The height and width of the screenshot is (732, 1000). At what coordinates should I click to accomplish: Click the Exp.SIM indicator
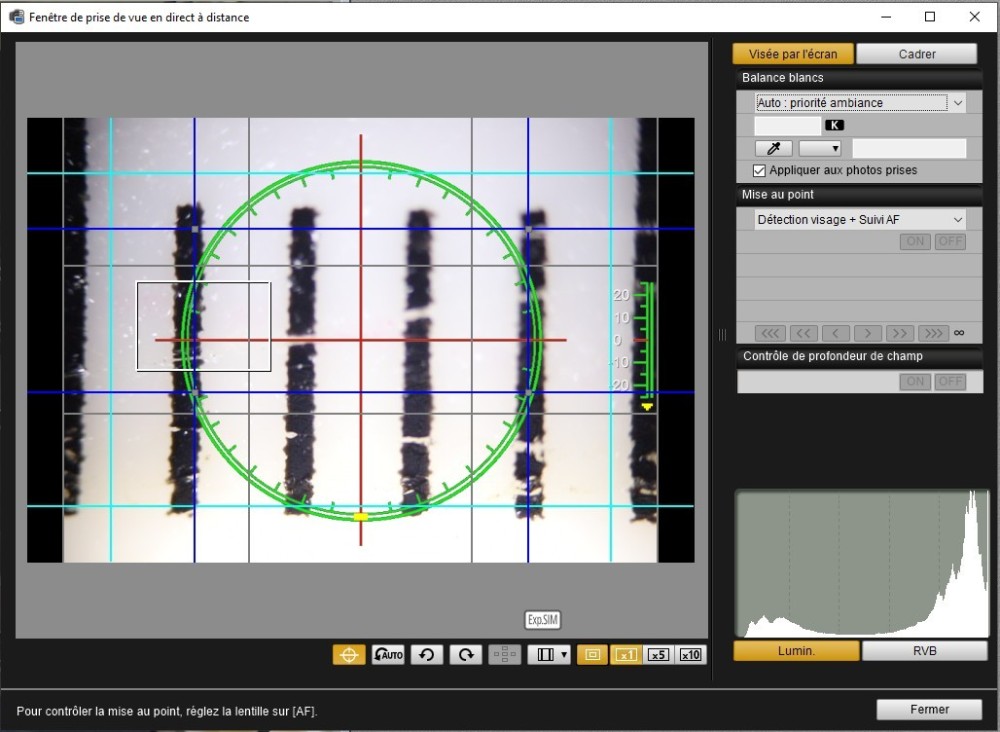pos(543,620)
